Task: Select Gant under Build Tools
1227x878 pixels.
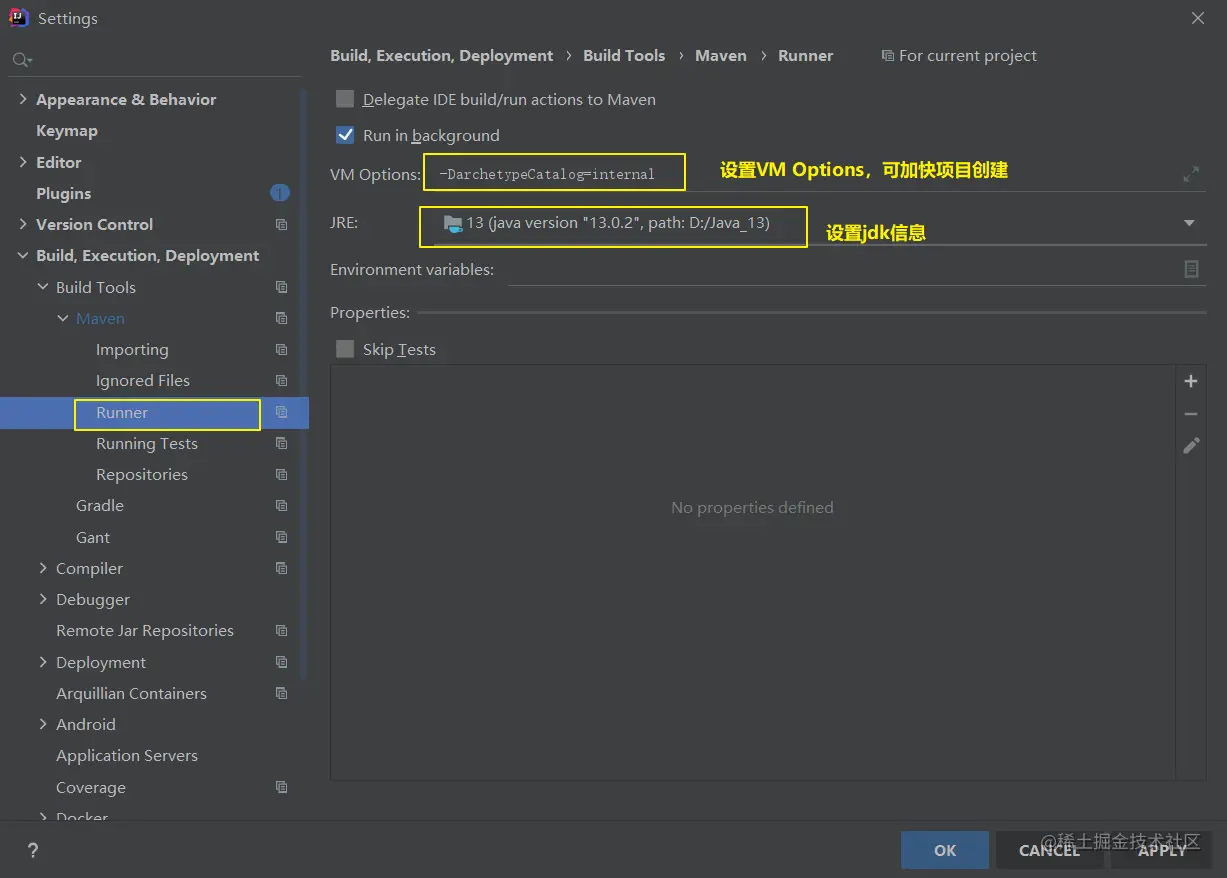Action: click(x=93, y=537)
